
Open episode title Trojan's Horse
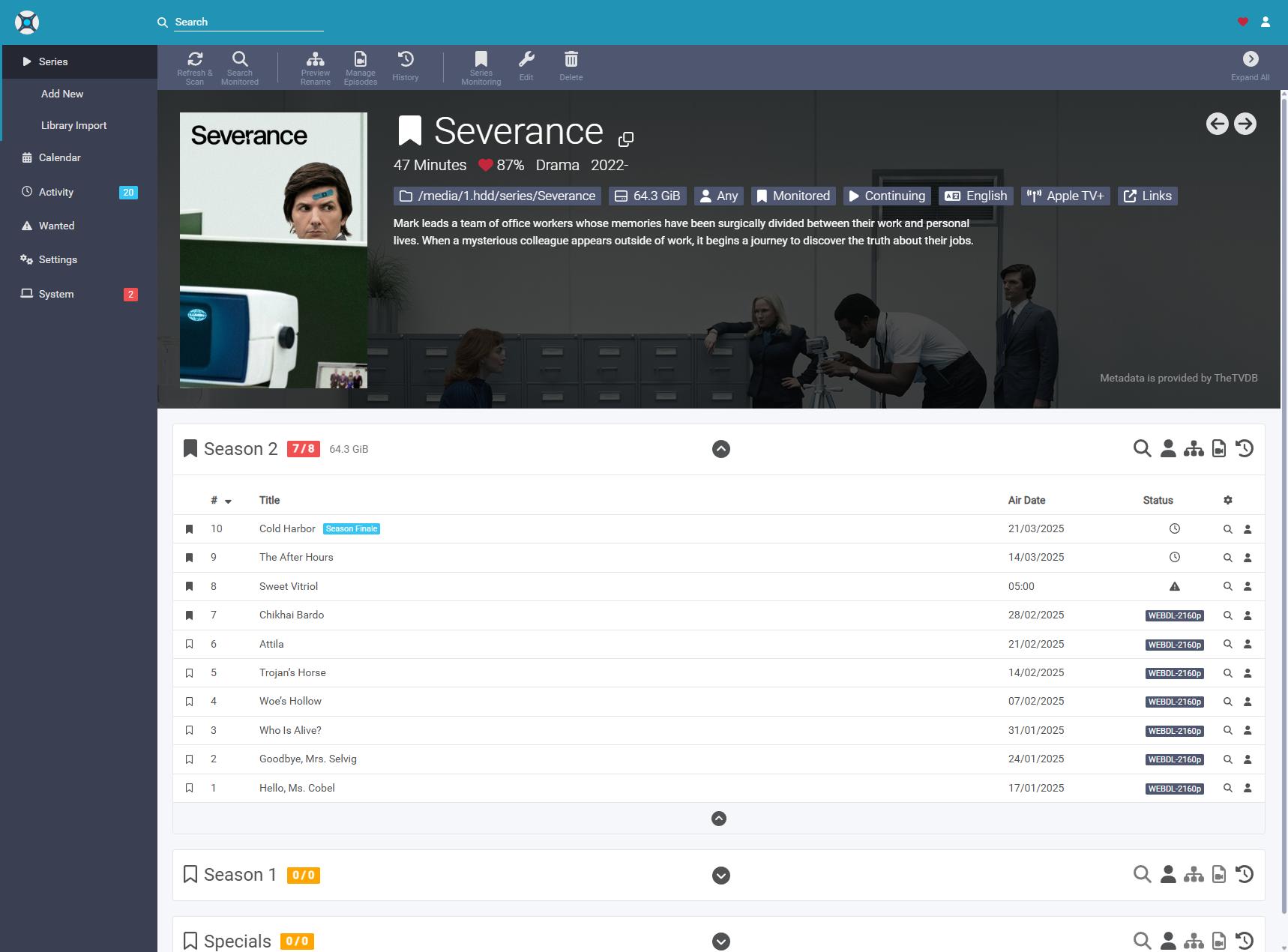[x=292, y=672]
